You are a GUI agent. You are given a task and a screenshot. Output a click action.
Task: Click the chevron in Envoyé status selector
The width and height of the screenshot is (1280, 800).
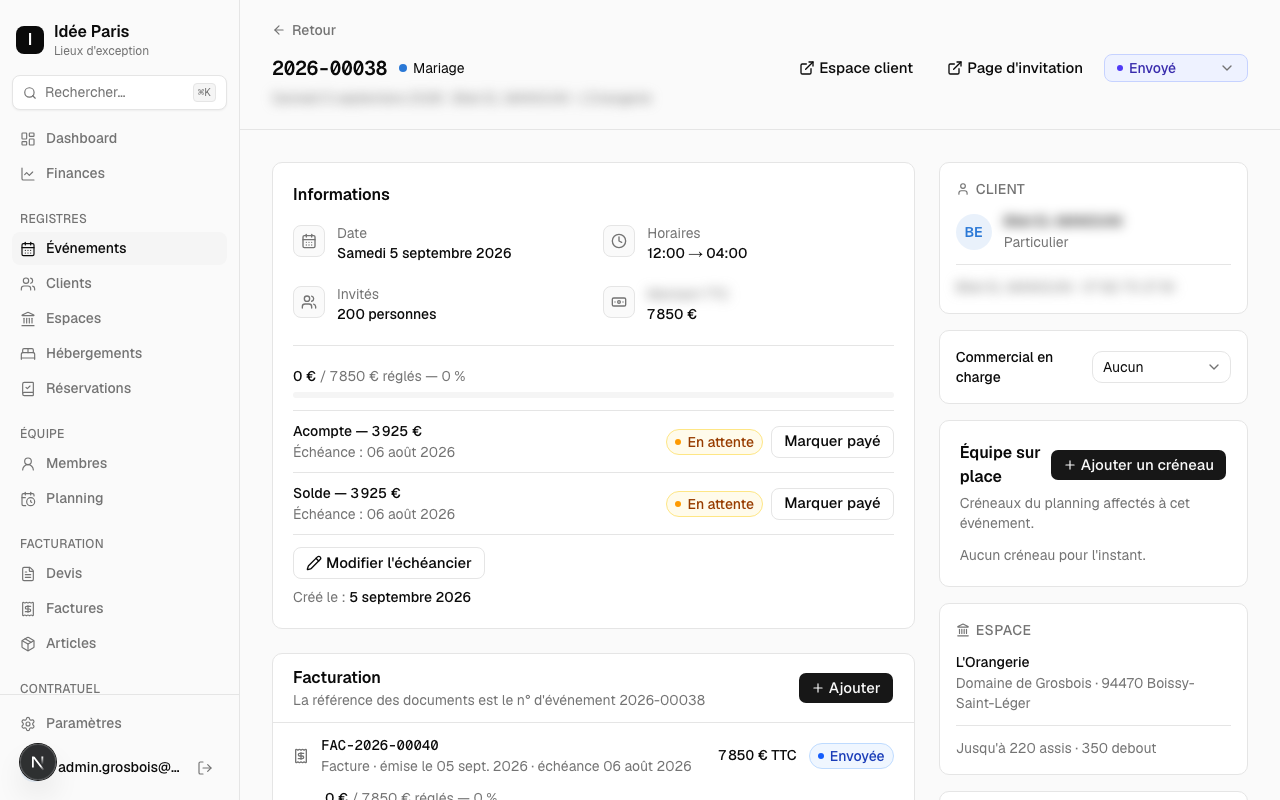[1227, 68]
